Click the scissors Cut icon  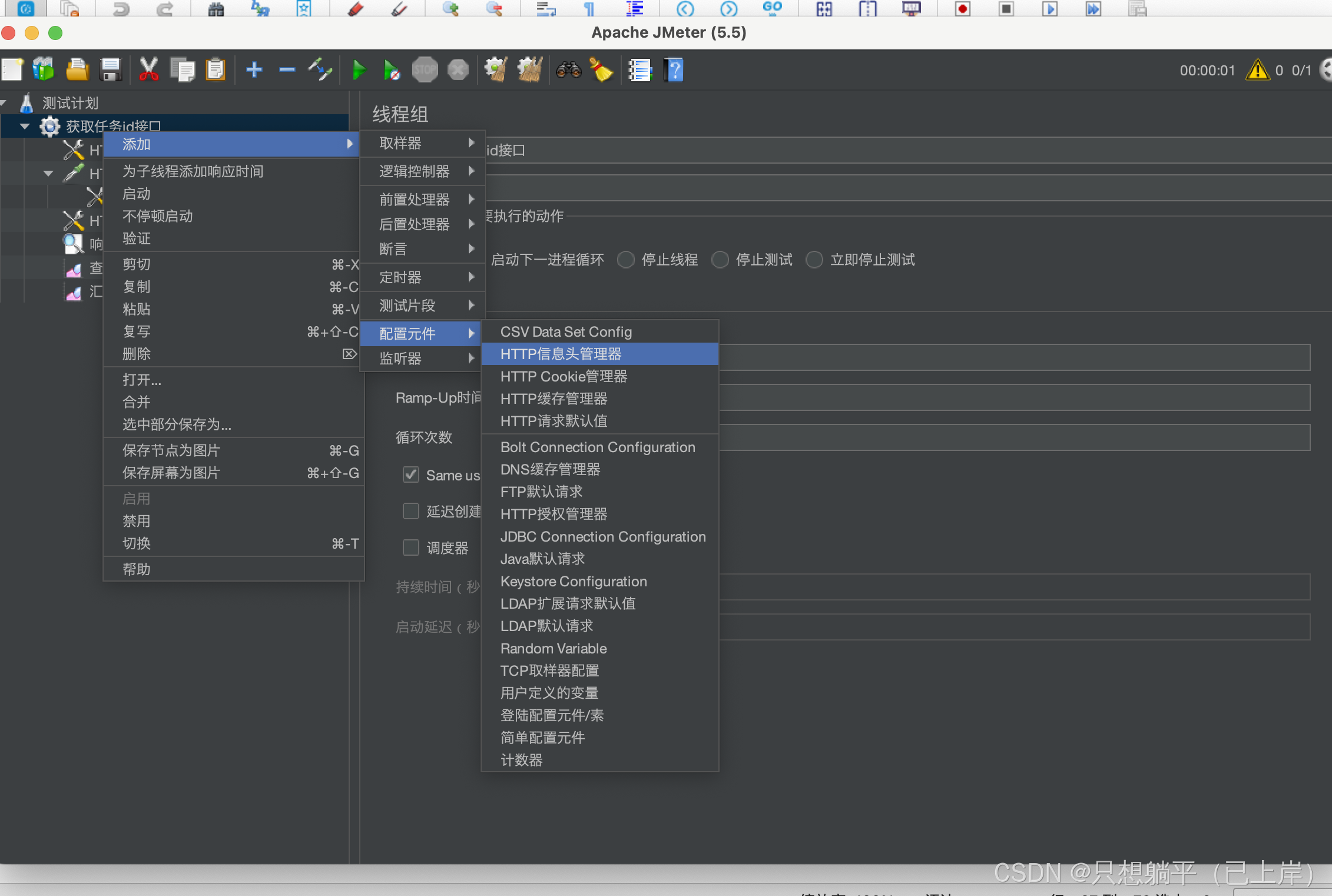tap(148, 70)
